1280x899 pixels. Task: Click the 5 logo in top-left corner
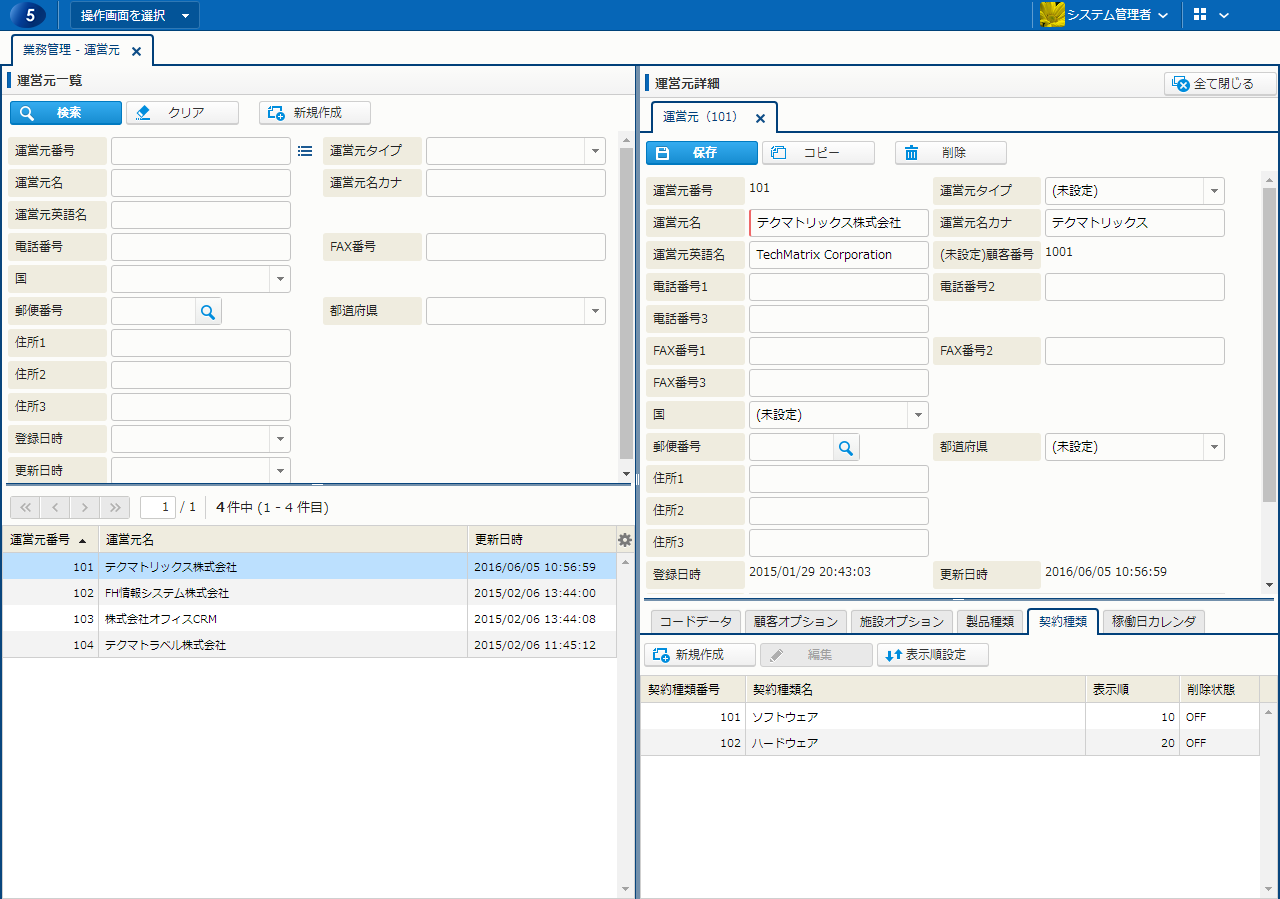(x=32, y=15)
